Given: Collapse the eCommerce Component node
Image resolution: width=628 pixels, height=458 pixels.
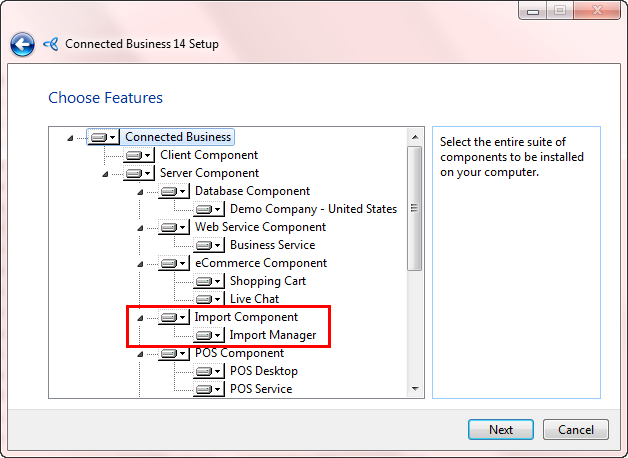Looking at the screenshot, I should pyautogui.click(x=140, y=263).
